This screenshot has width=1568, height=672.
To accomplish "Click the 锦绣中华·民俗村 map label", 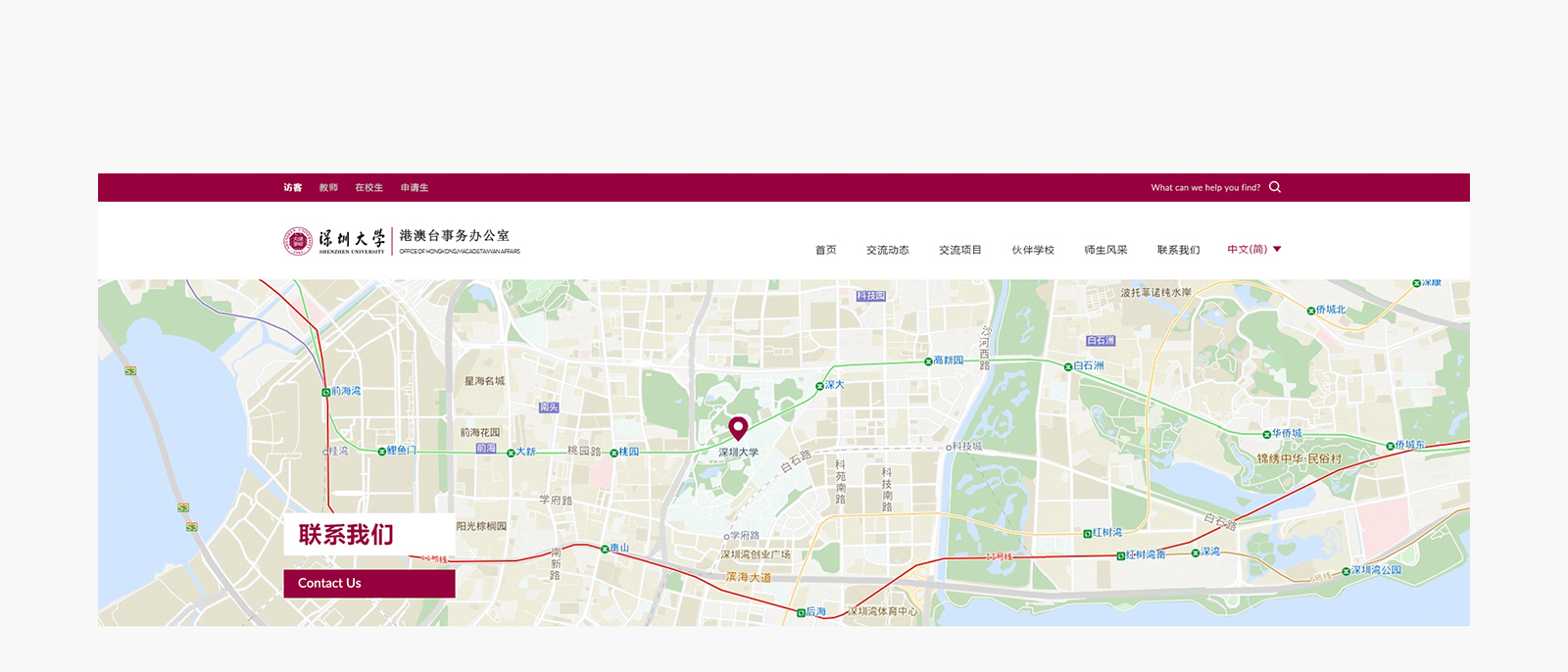I will pos(1299,458).
